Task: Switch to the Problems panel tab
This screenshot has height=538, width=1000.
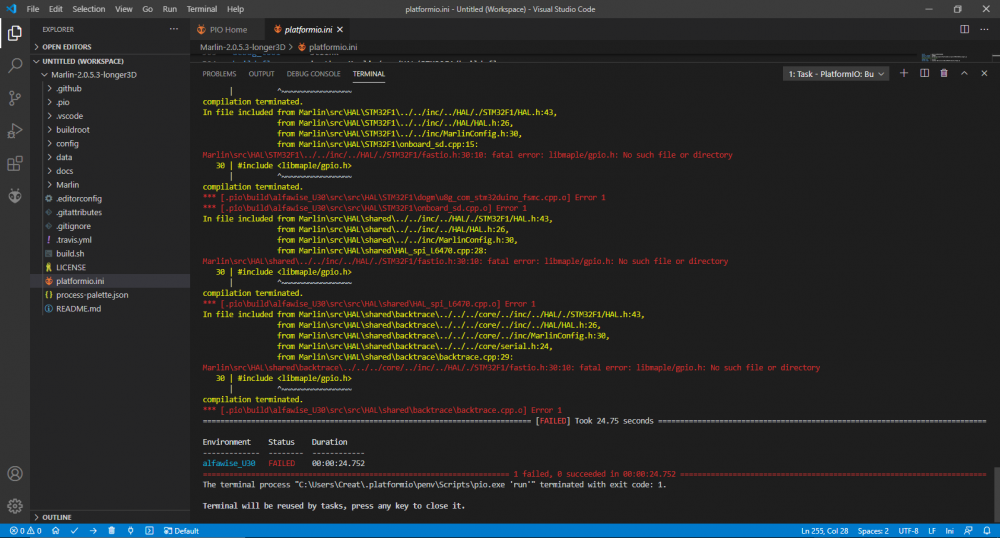Action: click(219, 74)
